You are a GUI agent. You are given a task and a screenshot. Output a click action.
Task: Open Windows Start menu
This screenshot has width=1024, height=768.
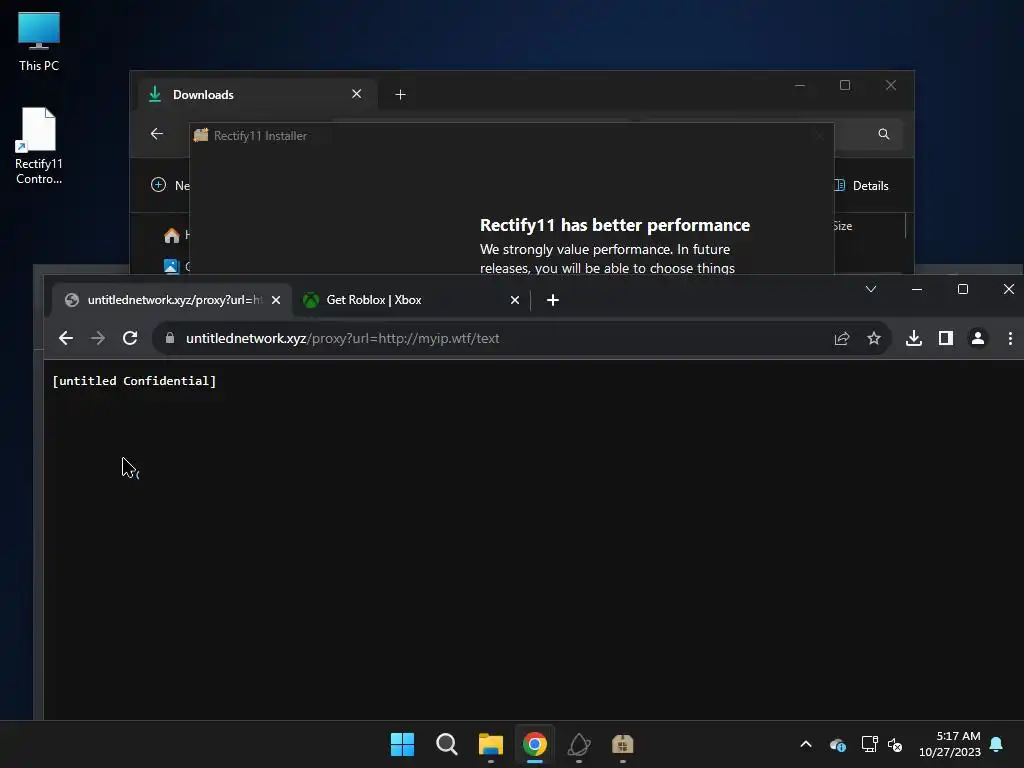click(402, 744)
